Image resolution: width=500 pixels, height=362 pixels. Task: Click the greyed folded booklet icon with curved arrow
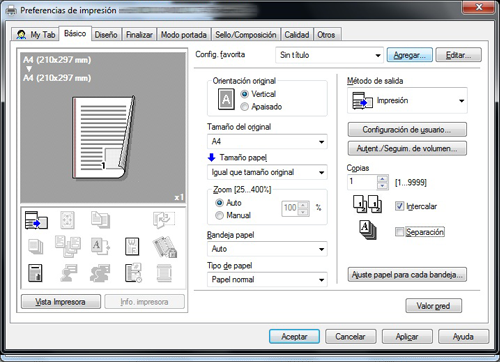163,220
